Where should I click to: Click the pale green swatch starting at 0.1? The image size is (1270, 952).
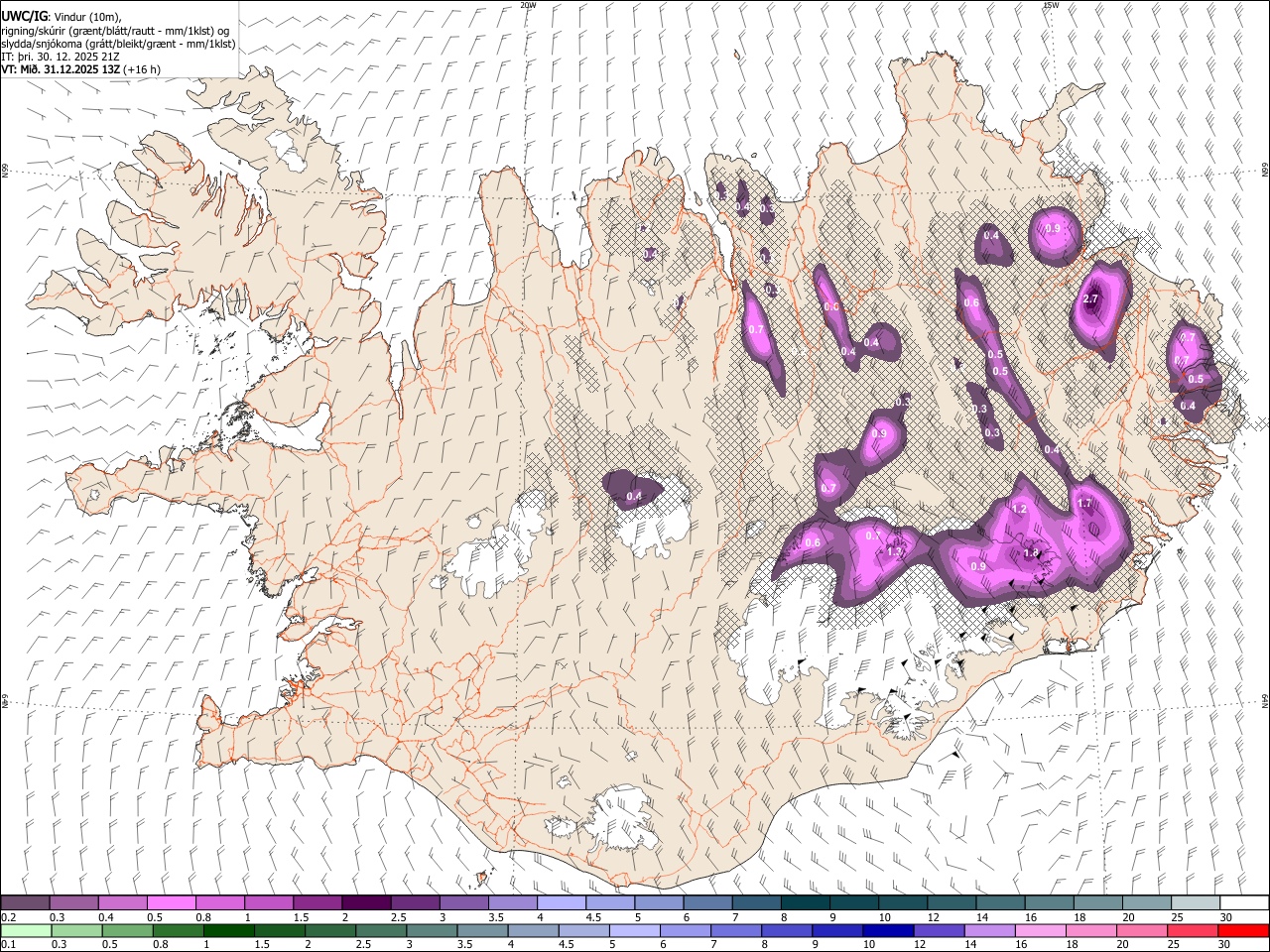click(x=26, y=930)
